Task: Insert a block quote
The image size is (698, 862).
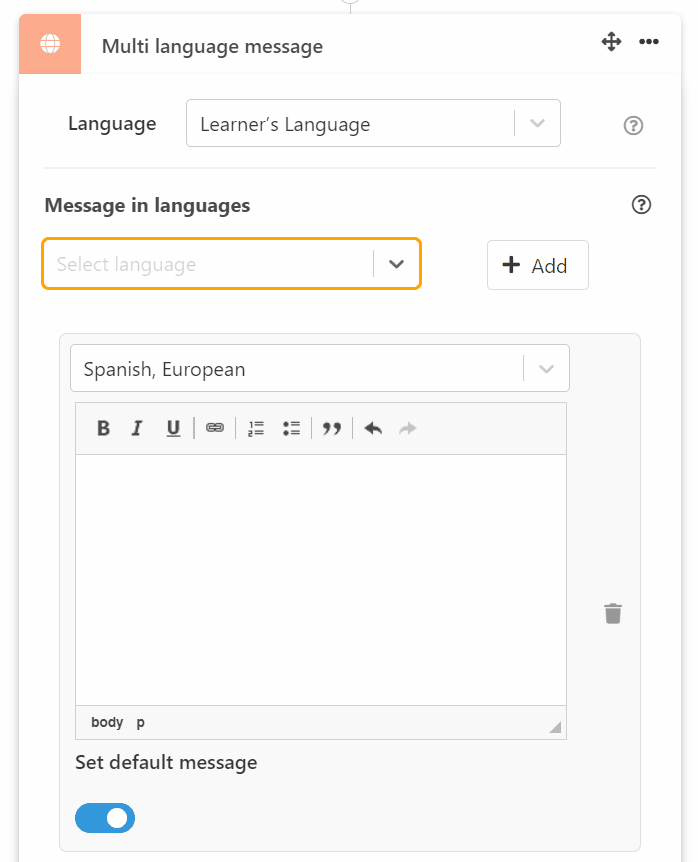Action: tap(332, 428)
